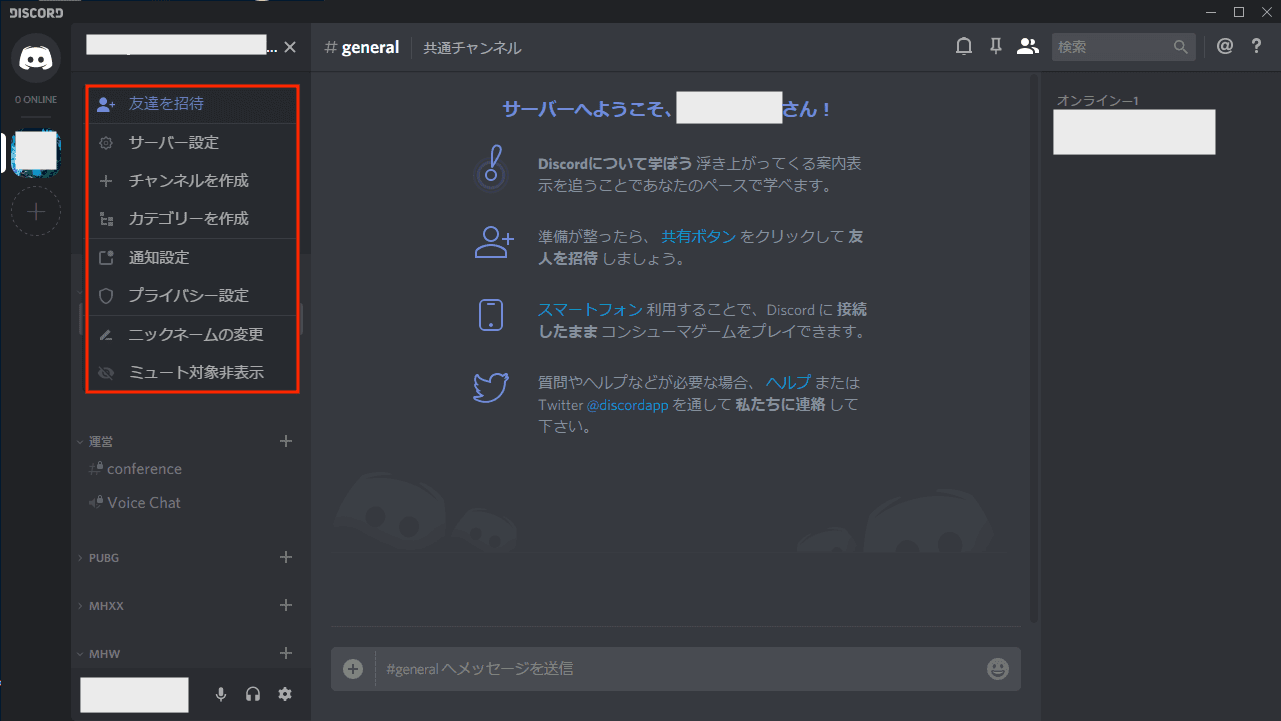
Task: Click the 共有ボタン link
Action: (699, 237)
